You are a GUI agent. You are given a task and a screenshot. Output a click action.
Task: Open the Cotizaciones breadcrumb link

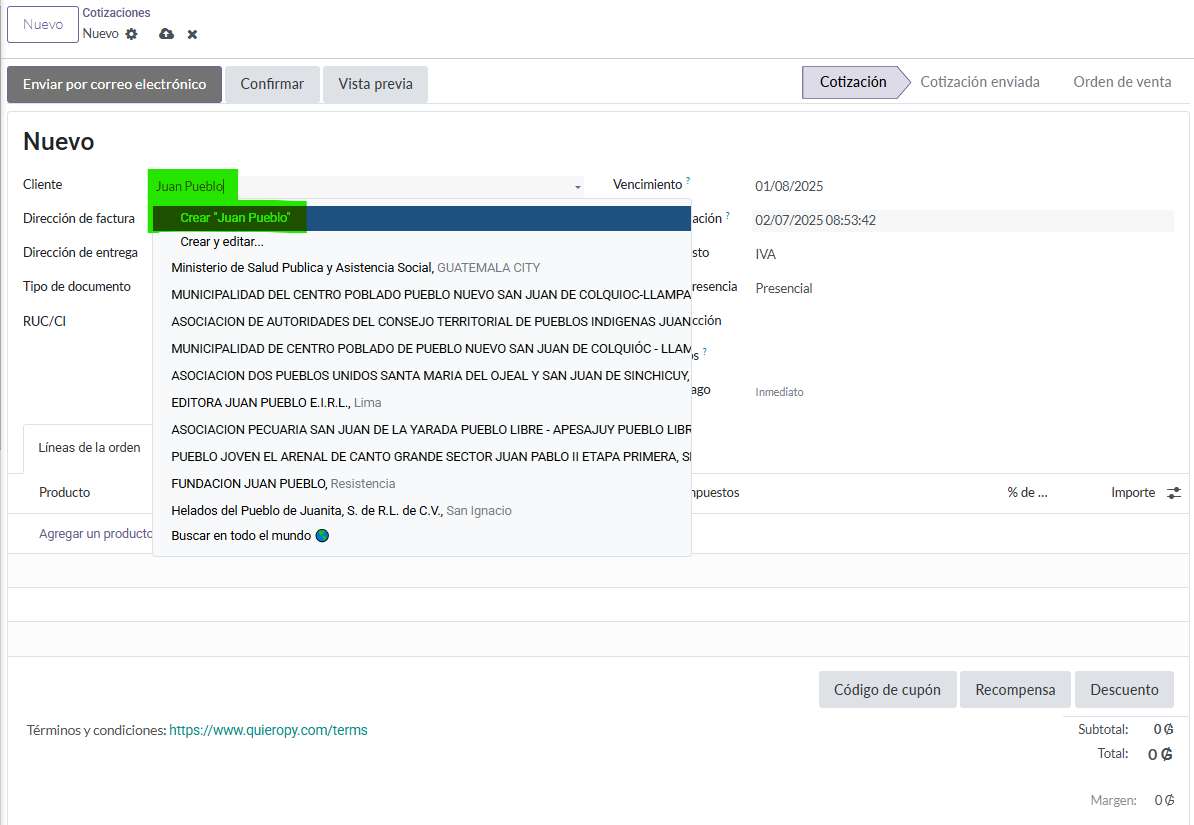coord(116,13)
